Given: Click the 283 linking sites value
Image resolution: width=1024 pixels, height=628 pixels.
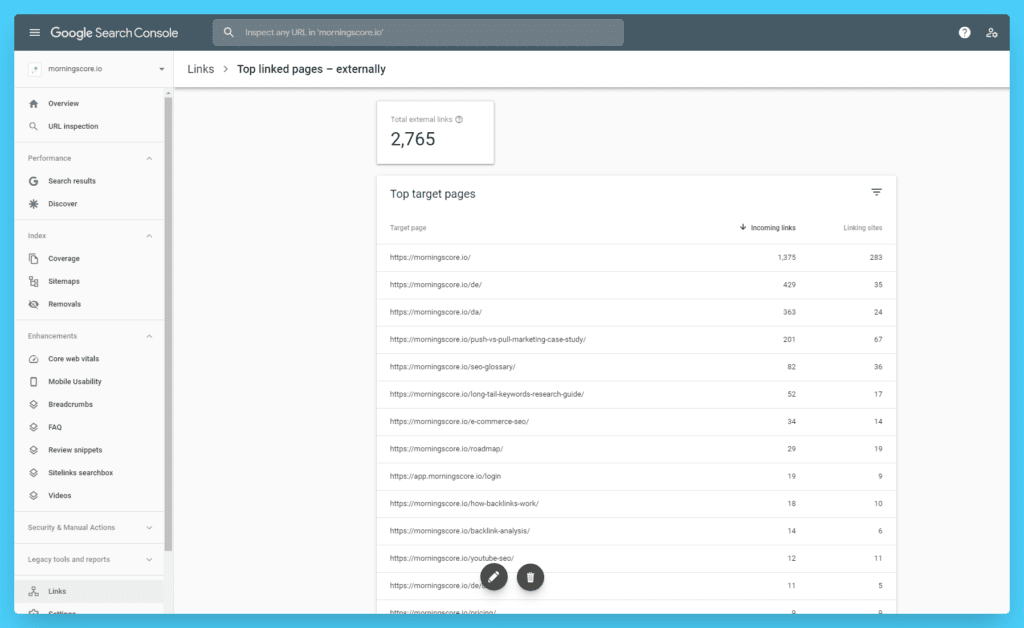Looking at the screenshot, I should click(x=876, y=258).
